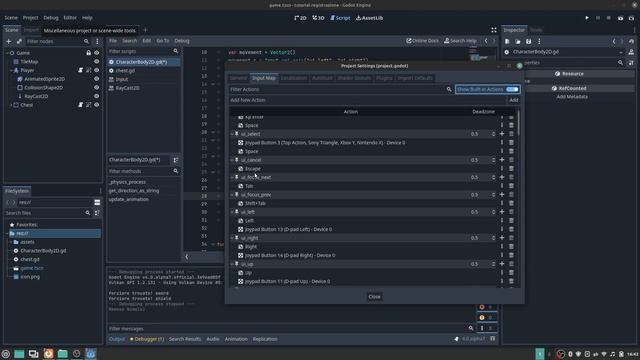The image size is (640, 360).
Task: Click the Add button for new action
Action: point(513,100)
